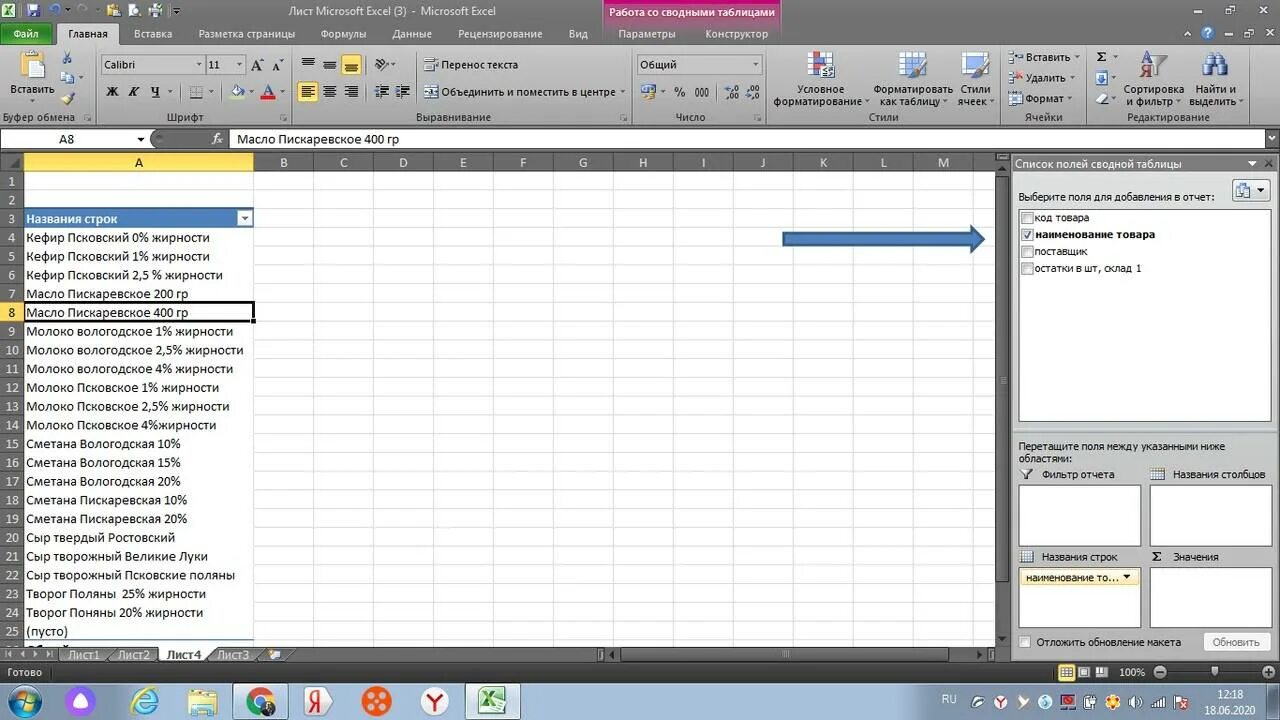
Task: Open 'наименование то...' field dropdown in rows area
Action: [1128, 577]
